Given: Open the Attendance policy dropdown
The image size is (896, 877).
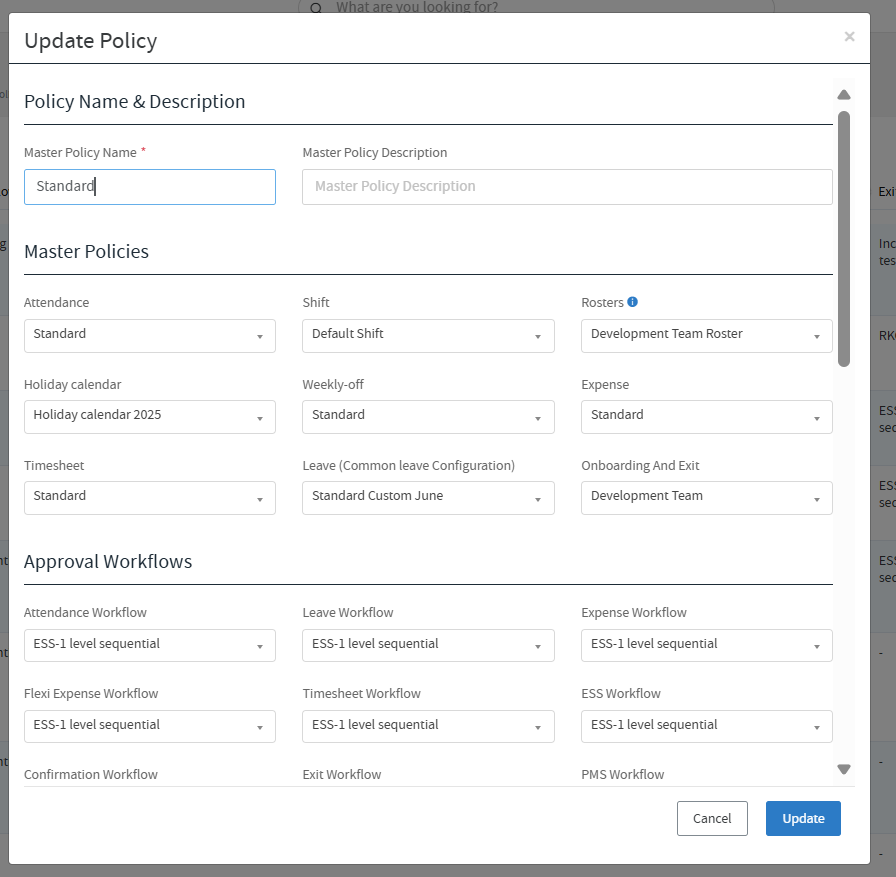Looking at the screenshot, I should (x=150, y=335).
